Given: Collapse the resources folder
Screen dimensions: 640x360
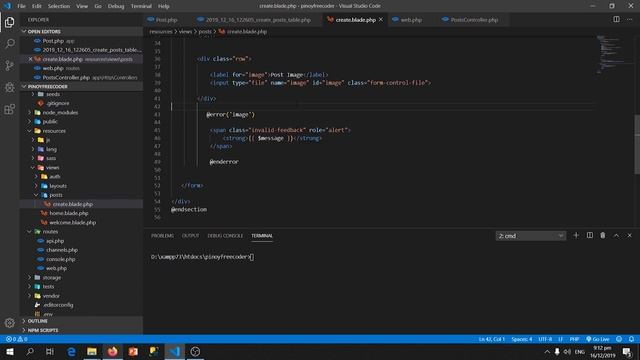Looking at the screenshot, I should [82, 131].
